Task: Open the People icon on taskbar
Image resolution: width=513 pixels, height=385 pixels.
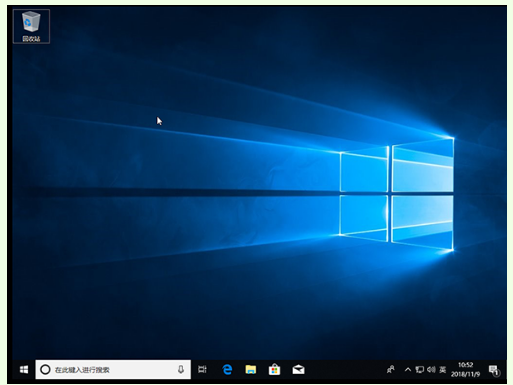Action: 391,369
